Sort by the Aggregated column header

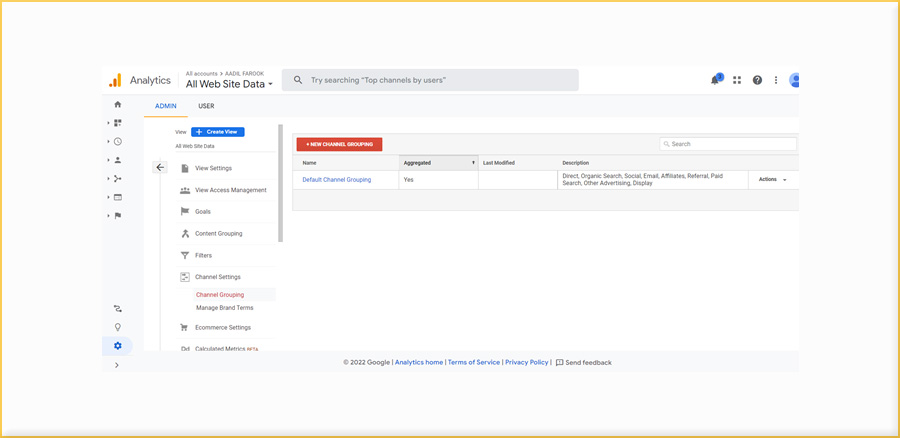pyautogui.click(x=438, y=162)
